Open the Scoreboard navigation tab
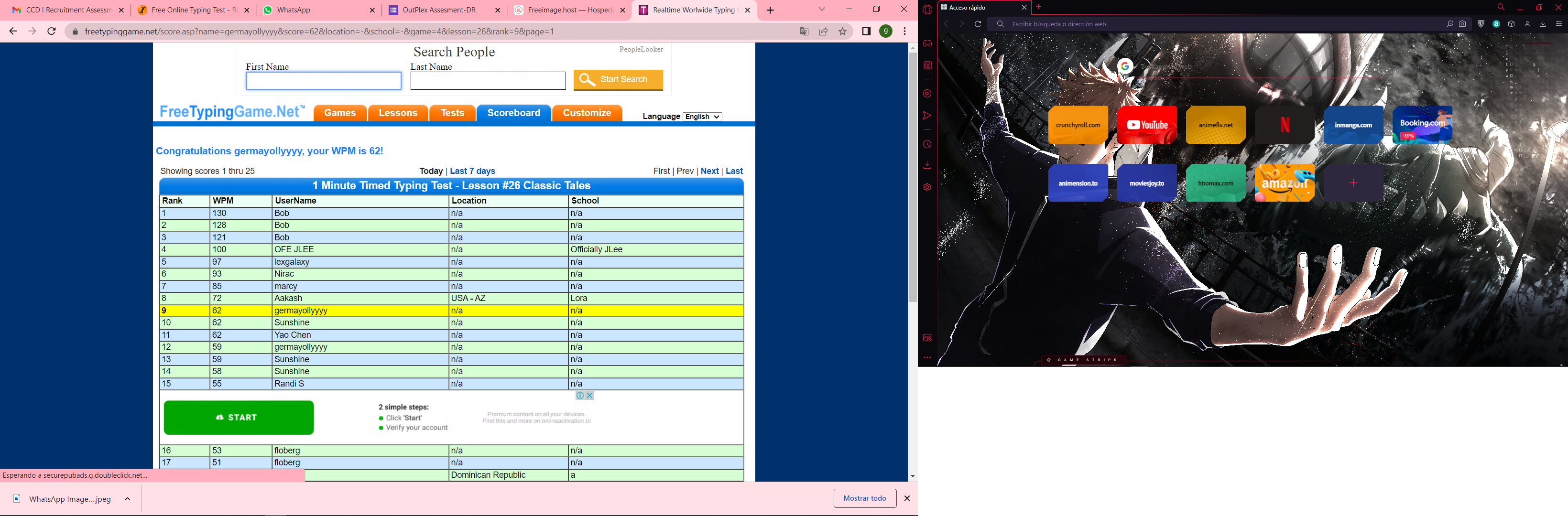Viewport: 1568px width, 516px height. pos(513,113)
